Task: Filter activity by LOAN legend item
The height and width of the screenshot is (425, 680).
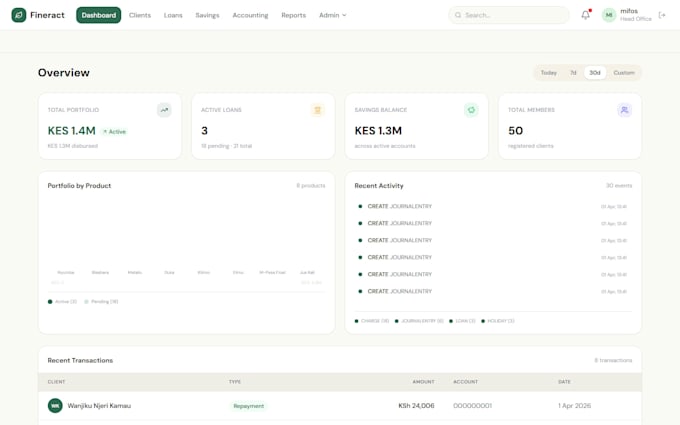Action: click(x=462, y=321)
